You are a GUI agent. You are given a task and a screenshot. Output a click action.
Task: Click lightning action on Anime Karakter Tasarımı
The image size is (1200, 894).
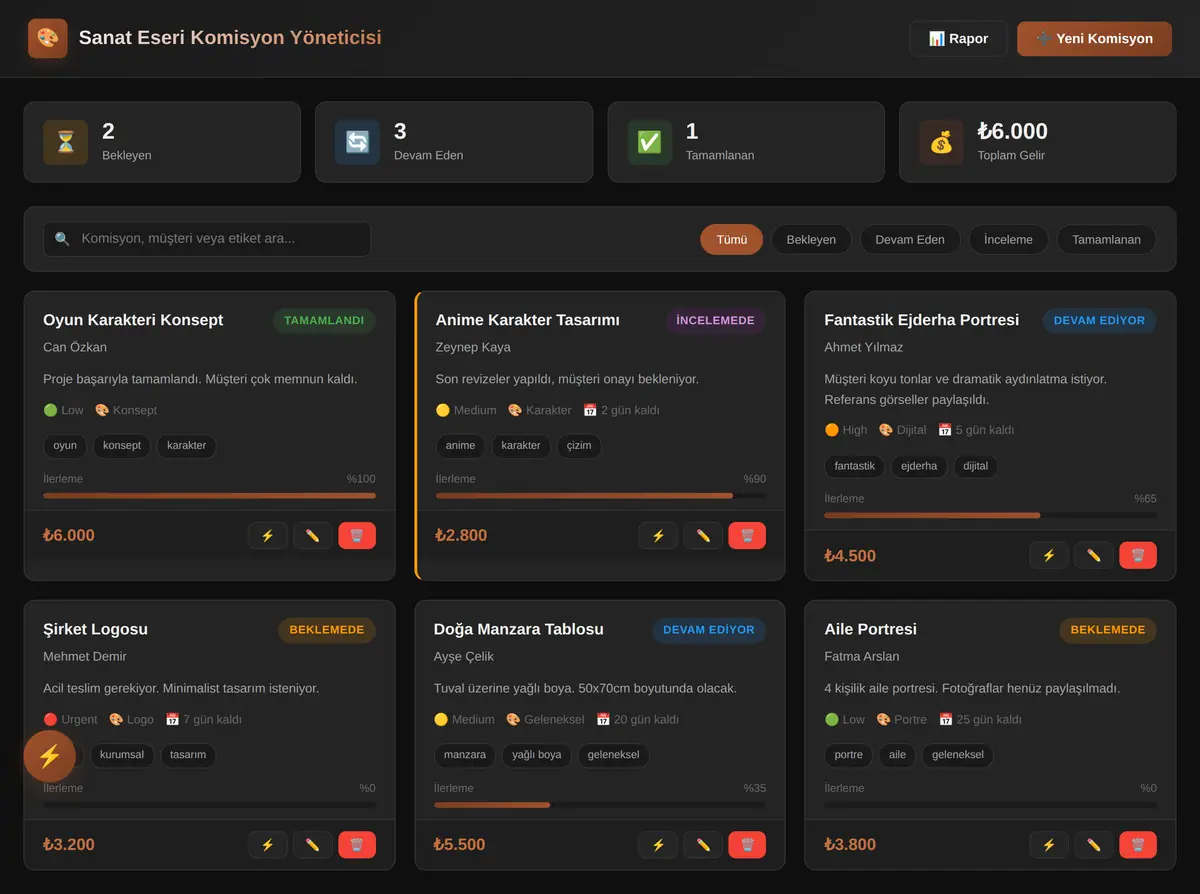point(658,535)
